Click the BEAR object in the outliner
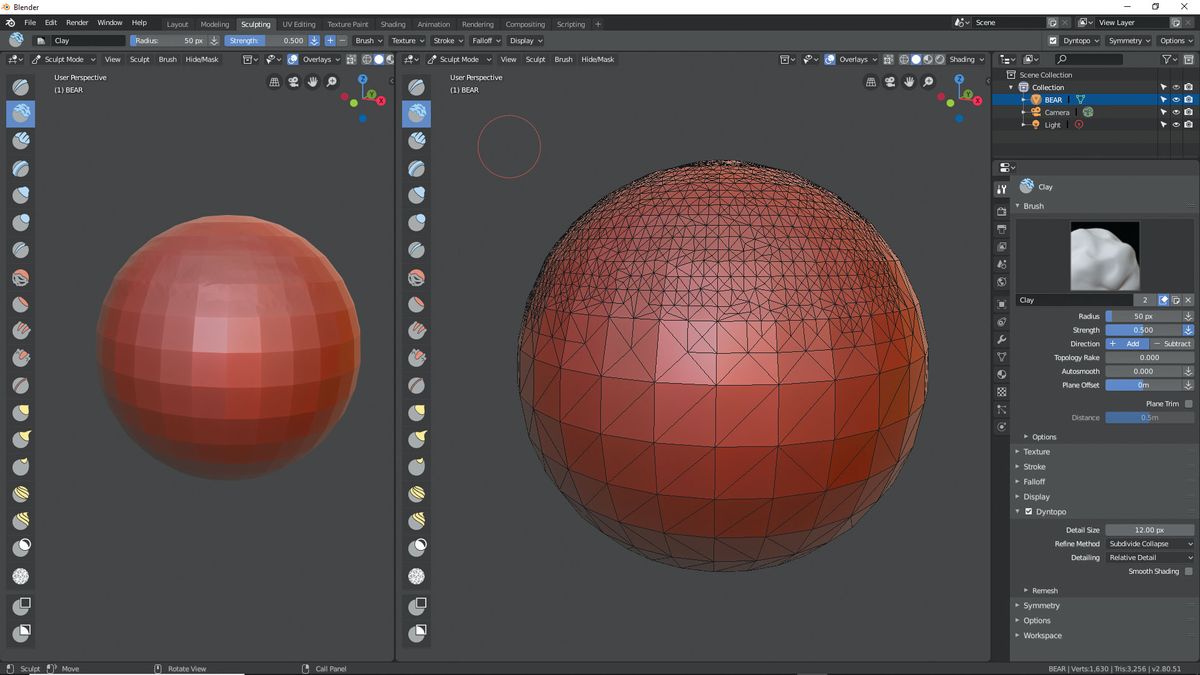The width and height of the screenshot is (1200, 675). [1053, 99]
